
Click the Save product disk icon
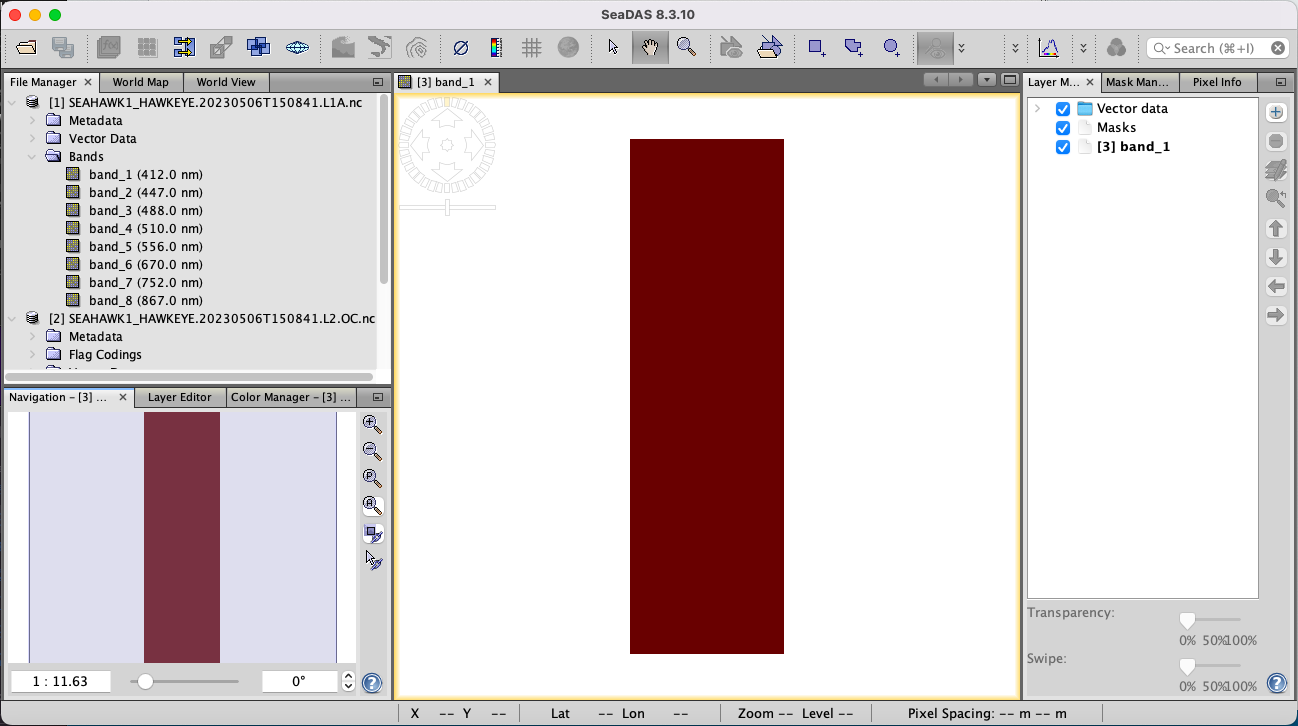click(x=63, y=47)
